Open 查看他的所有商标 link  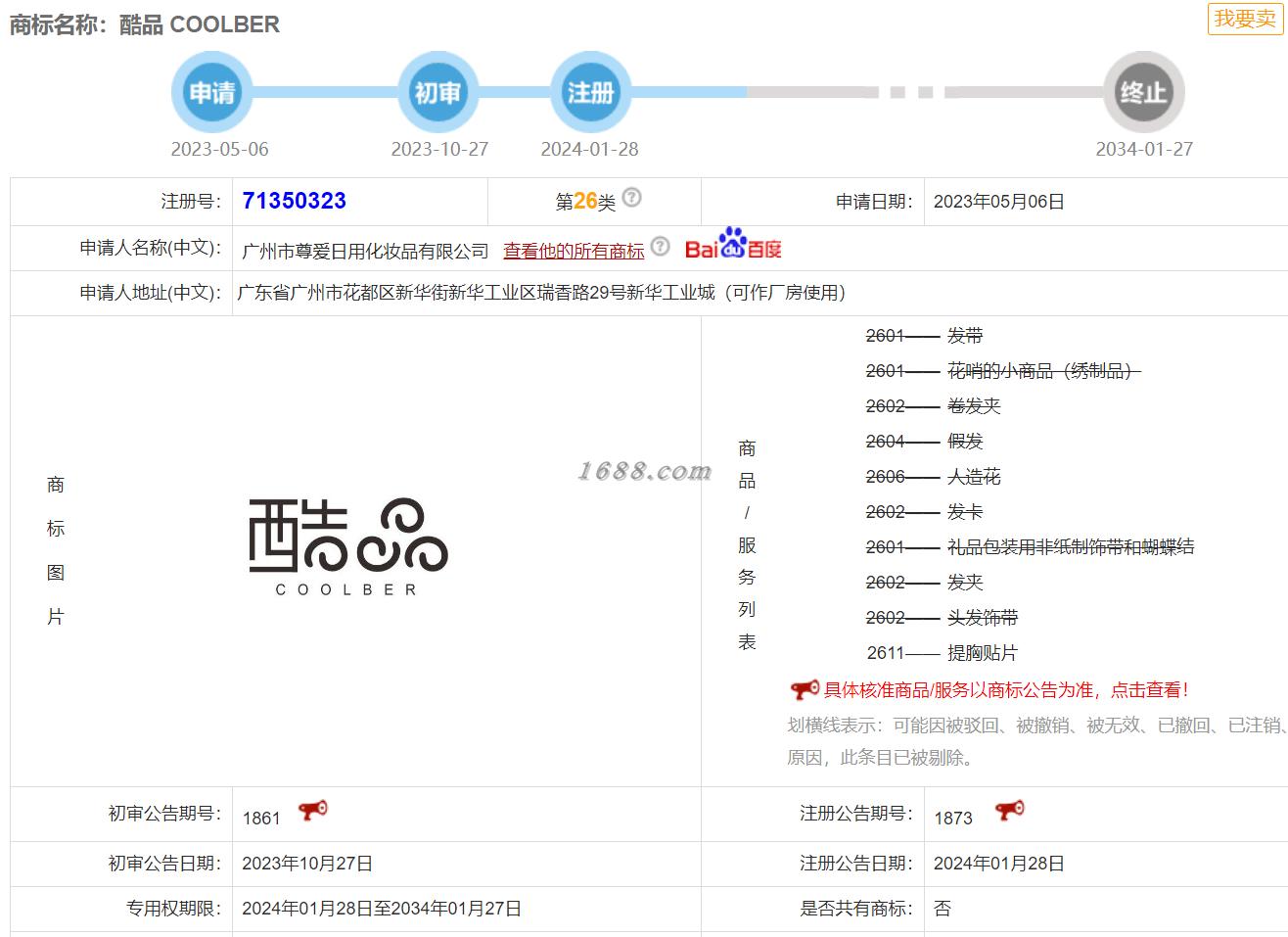point(574,251)
